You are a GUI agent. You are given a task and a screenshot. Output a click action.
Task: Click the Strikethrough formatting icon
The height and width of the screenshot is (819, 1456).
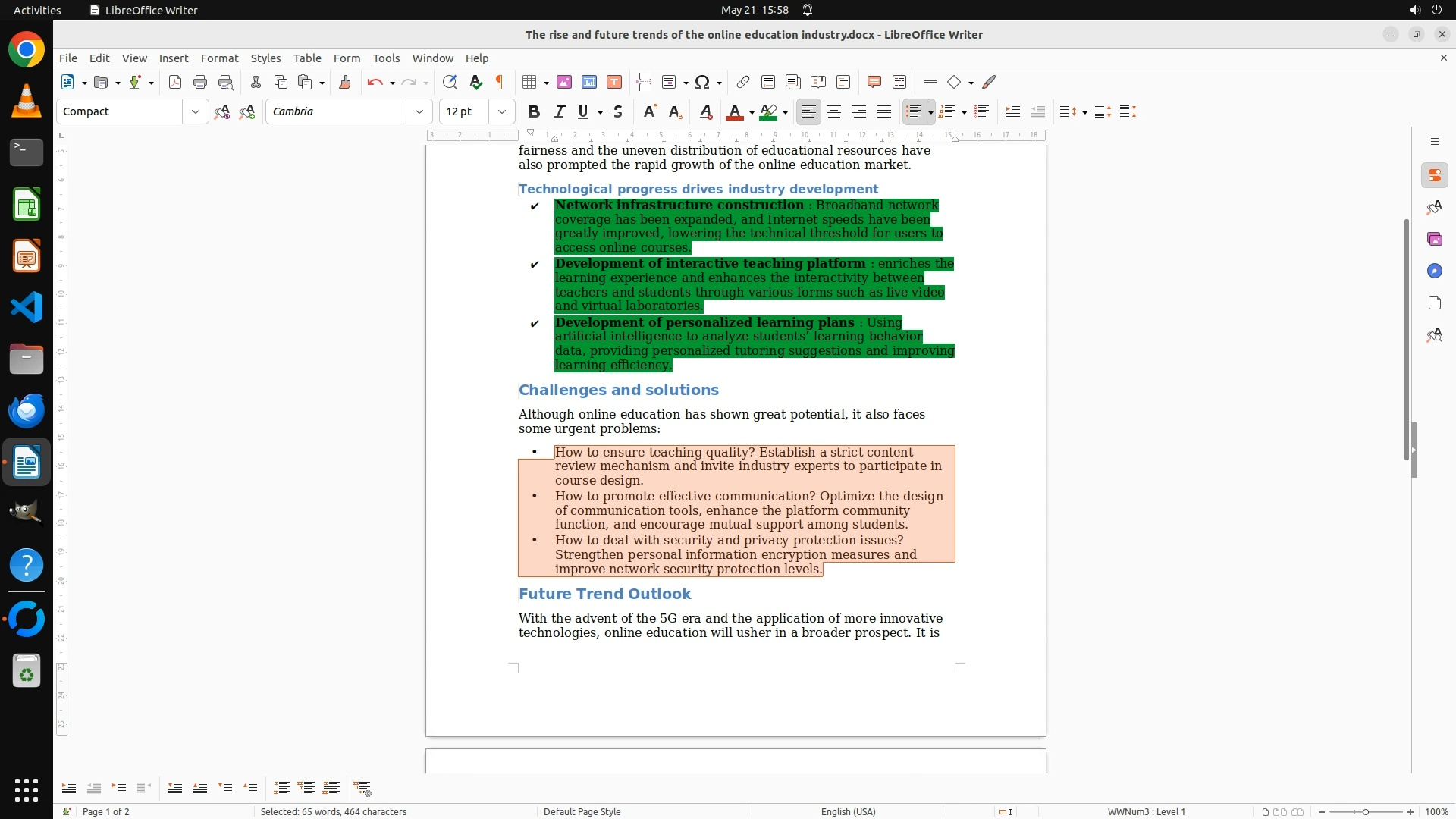pyautogui.click(x=618, y=111)
